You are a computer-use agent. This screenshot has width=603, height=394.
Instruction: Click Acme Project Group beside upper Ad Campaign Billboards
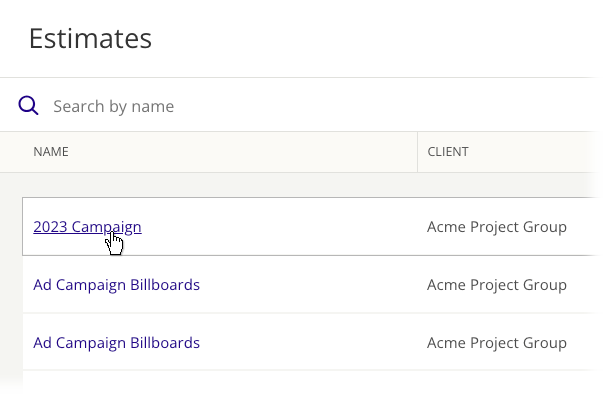tap(497, 285)
